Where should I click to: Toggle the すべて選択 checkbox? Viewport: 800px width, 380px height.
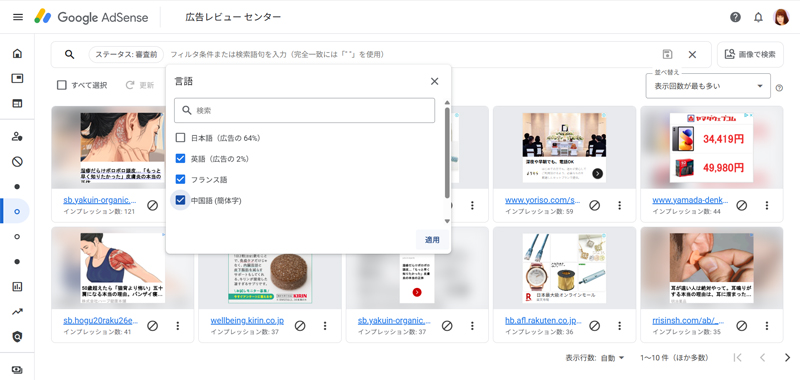click(62, 85)
